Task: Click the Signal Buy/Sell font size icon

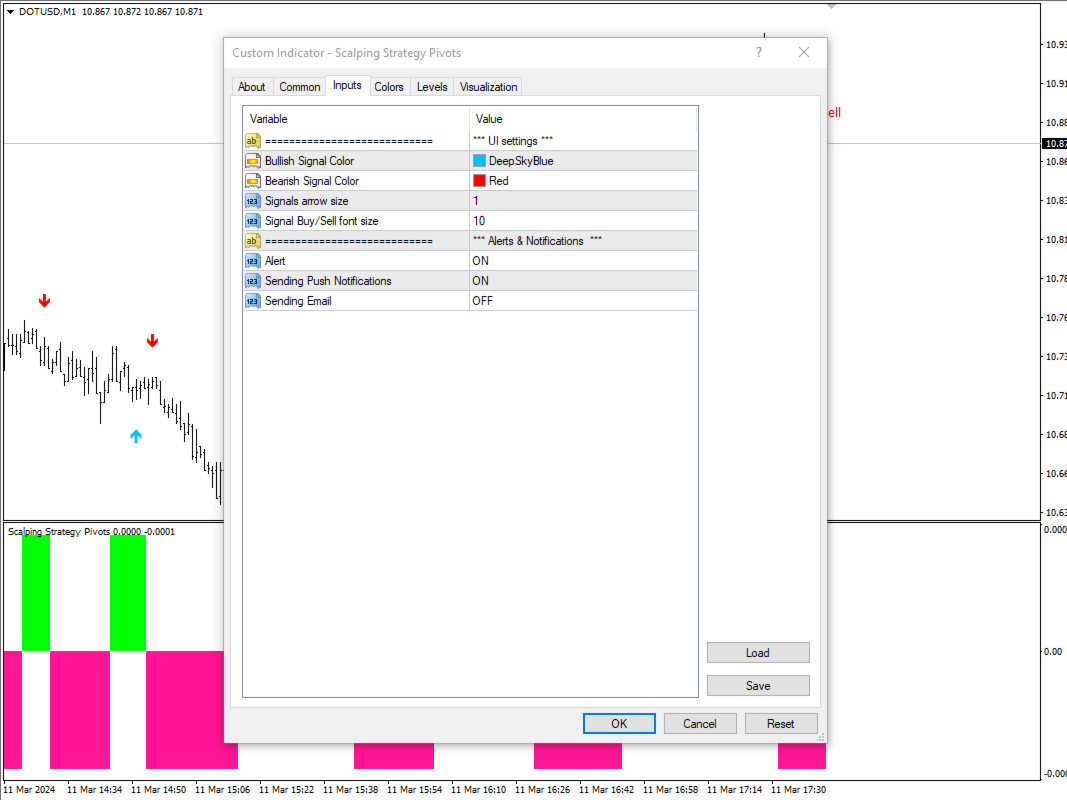Action: [252, 221]
